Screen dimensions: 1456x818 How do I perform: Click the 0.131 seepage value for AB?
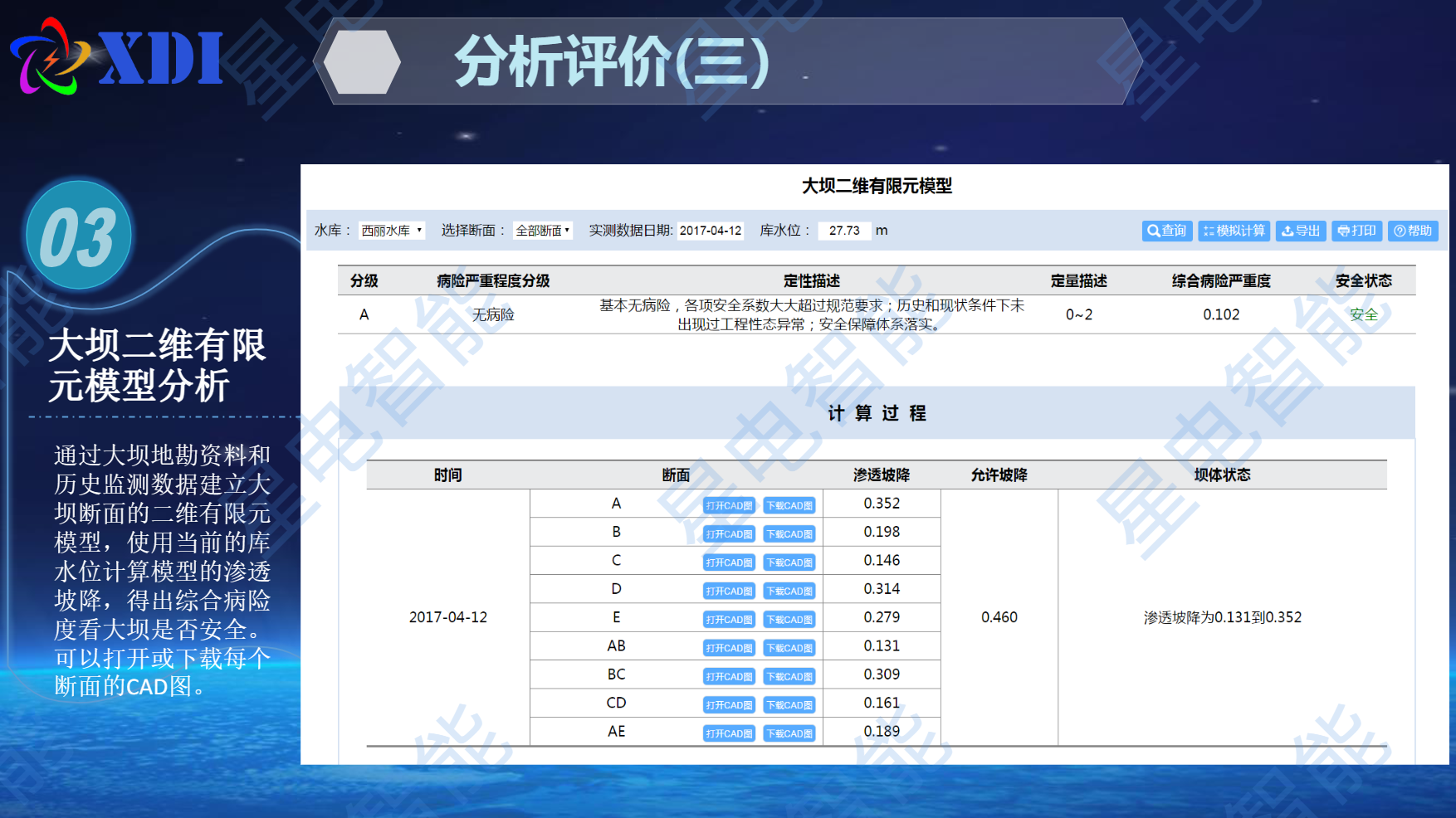point(882,645)
